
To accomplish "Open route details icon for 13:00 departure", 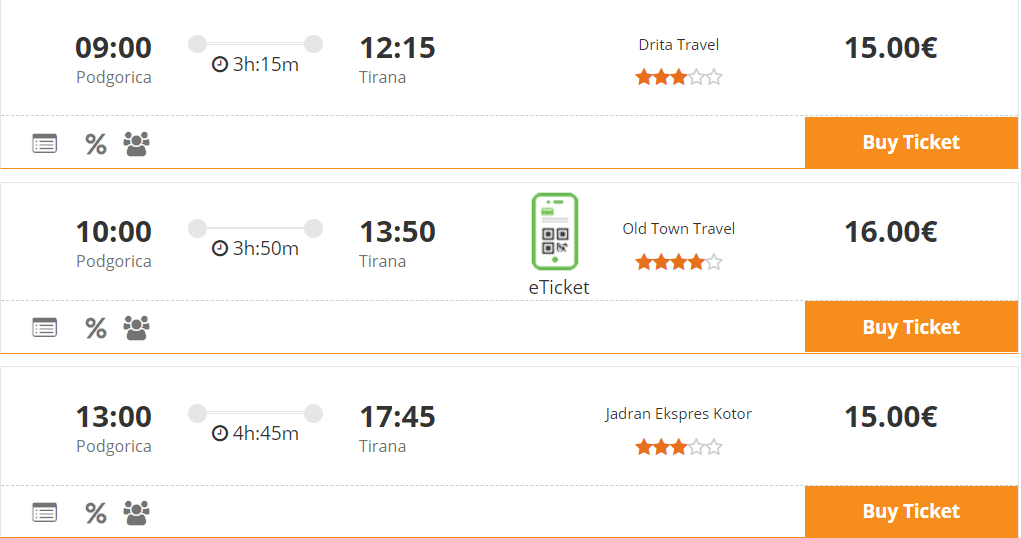I will (44, 512).
